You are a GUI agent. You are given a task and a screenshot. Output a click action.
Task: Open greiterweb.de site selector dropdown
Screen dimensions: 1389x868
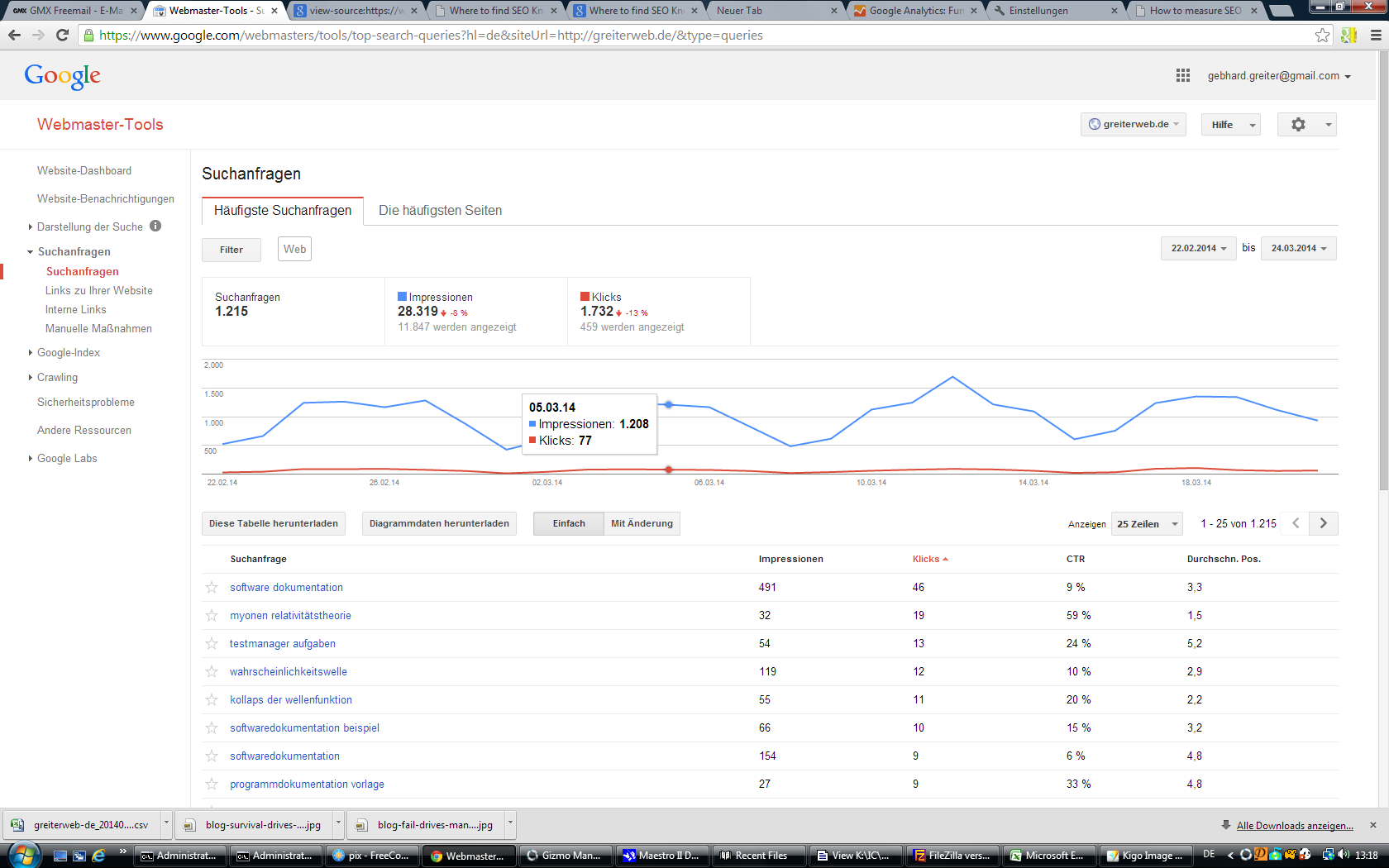coord(1134,124)
